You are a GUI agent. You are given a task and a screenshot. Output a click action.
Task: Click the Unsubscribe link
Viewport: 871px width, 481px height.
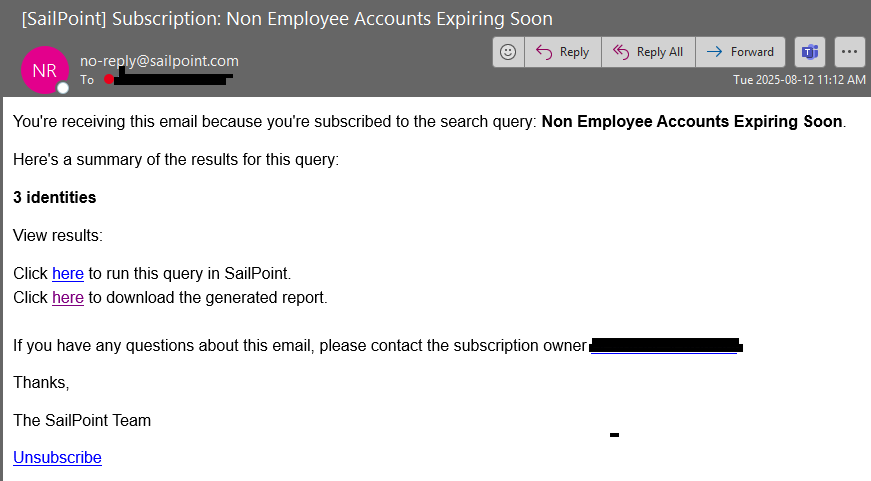(x=57, y=457)
